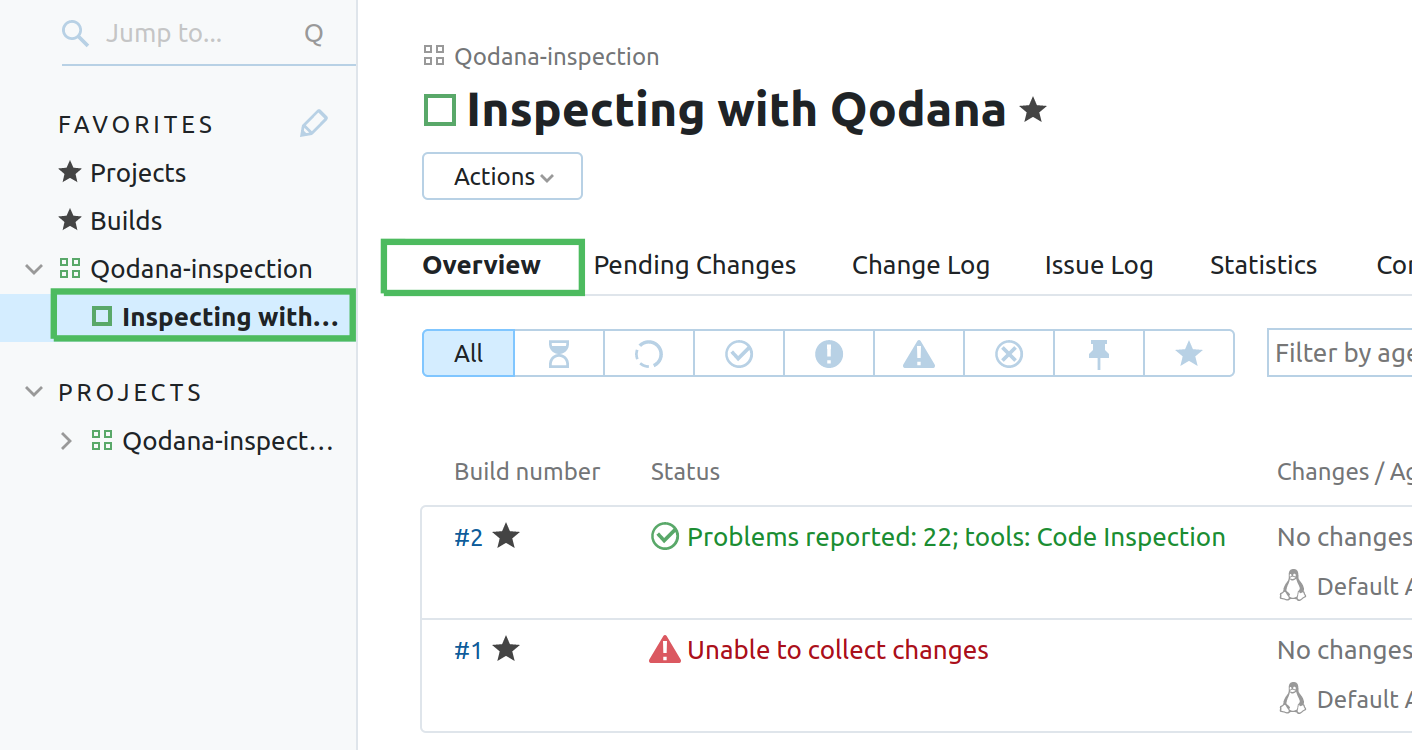Screen dimensions: 1412x750
Task: Filter pinned builds using pin icon
Action: [x=1099, y=354]
